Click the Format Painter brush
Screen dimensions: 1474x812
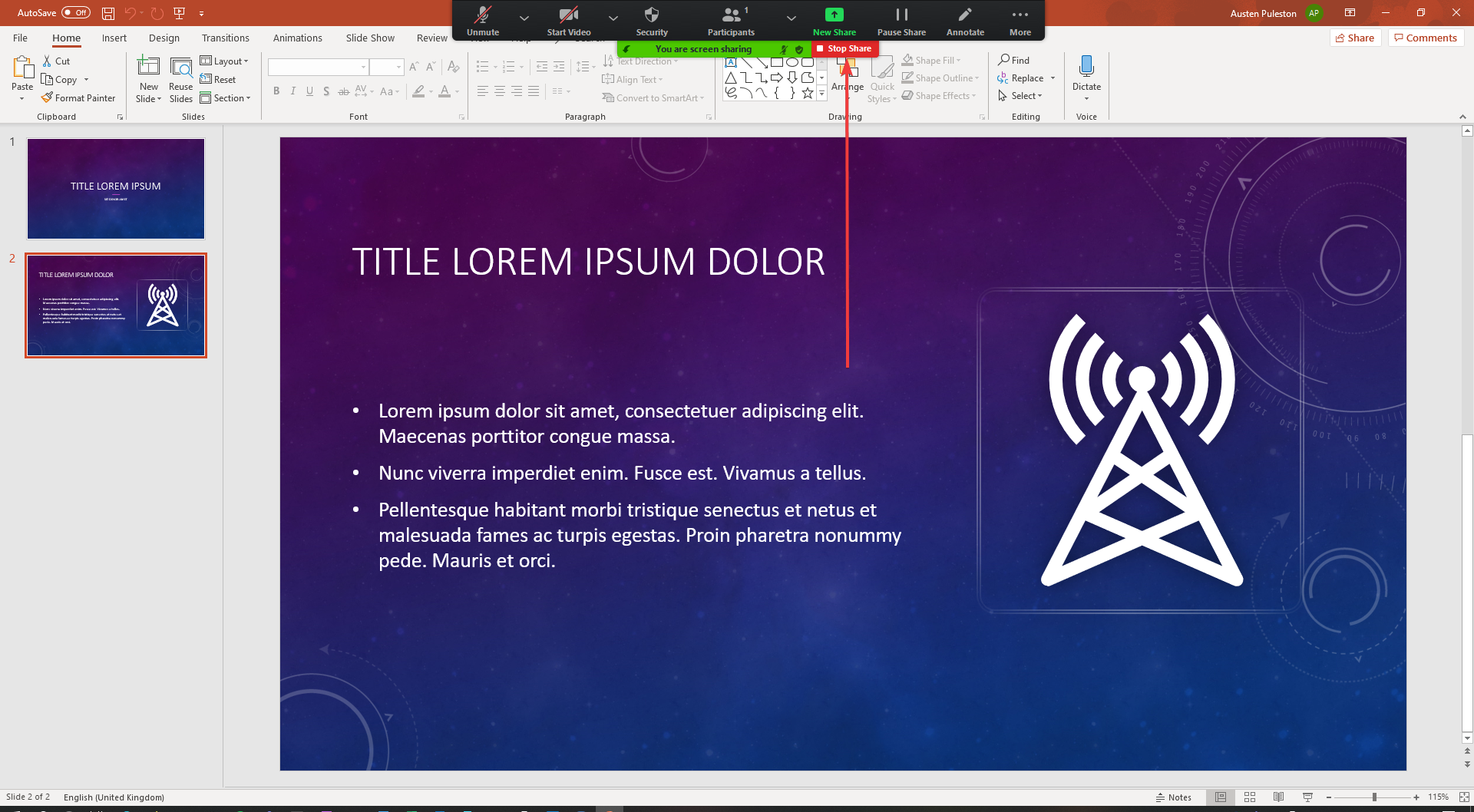pos(78,98)
